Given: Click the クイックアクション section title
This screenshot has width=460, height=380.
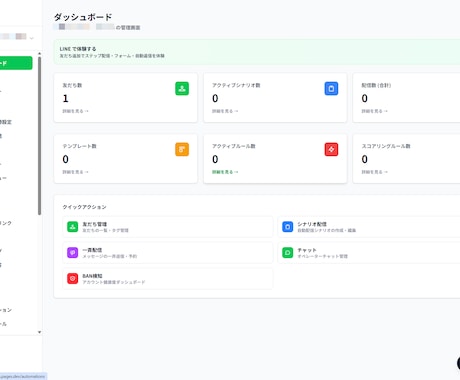Looking at the screenshot, I should [x=84, y=207].
